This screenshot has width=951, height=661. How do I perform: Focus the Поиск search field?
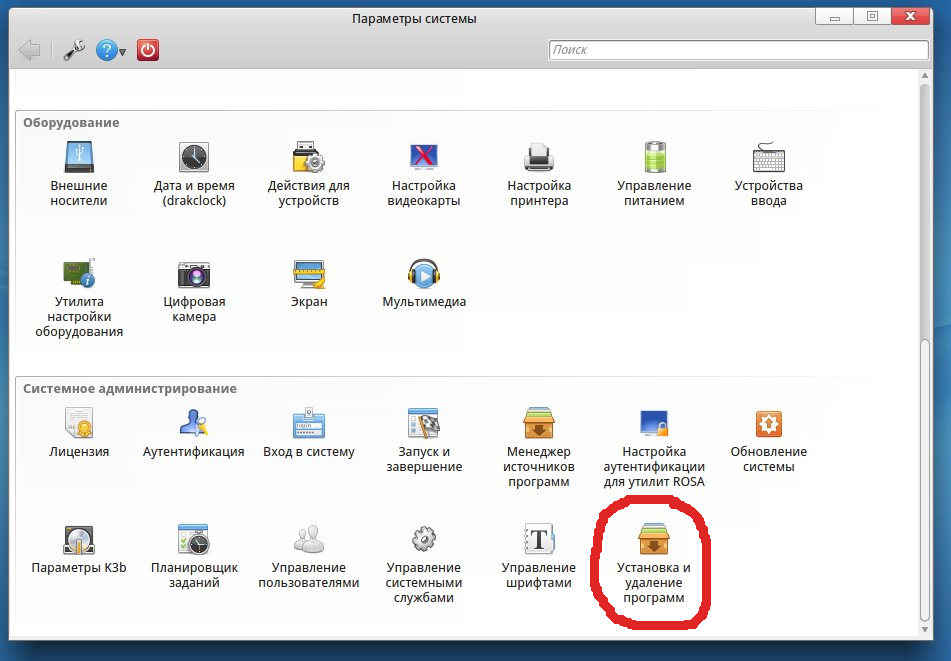point(738,50)
